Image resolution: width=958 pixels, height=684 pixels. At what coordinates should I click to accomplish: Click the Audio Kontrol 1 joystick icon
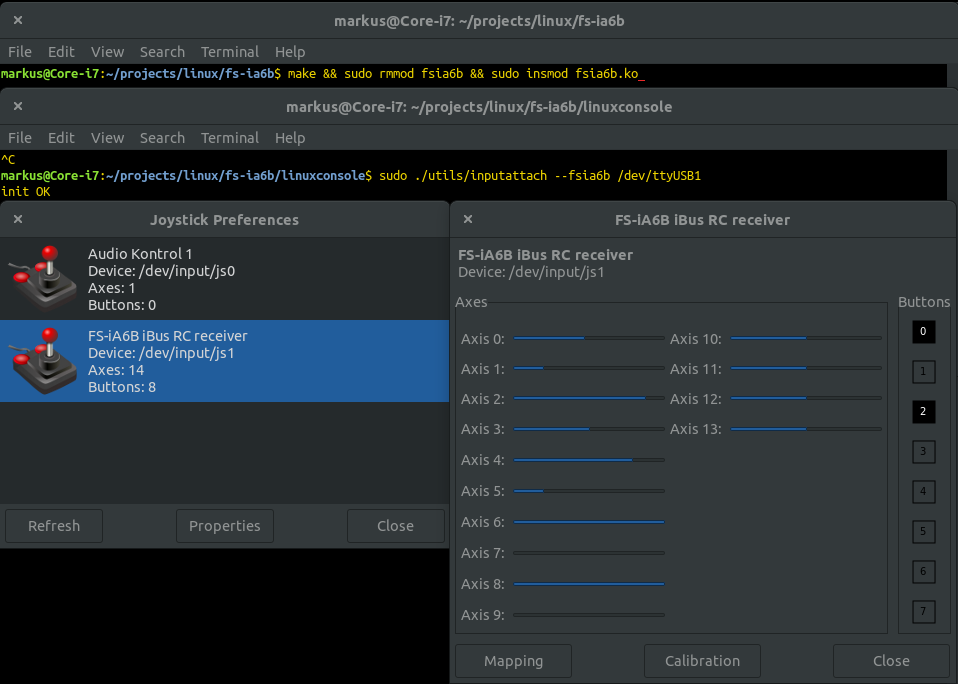coord(42,278)
